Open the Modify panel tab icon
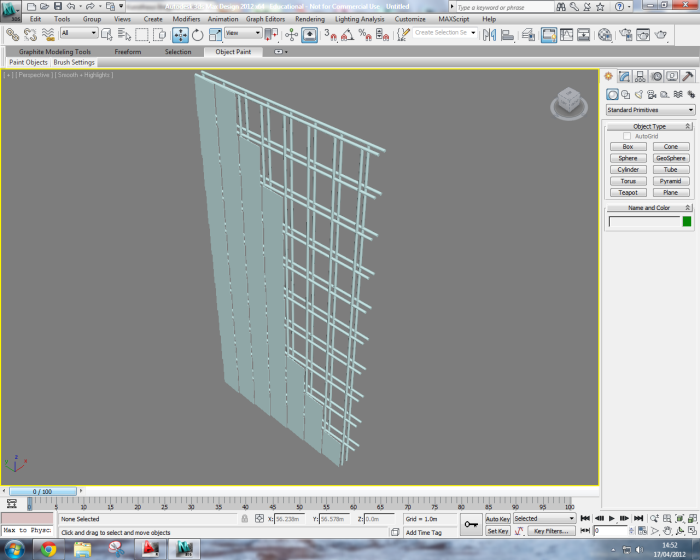Screen dimensions: 700x560 pyautogui.click(x=624, y=76)
